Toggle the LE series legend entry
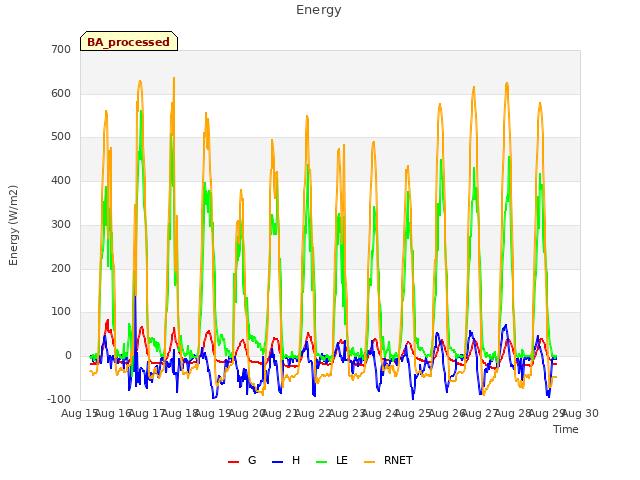This screenshot has height=480, width=640. 332,460
